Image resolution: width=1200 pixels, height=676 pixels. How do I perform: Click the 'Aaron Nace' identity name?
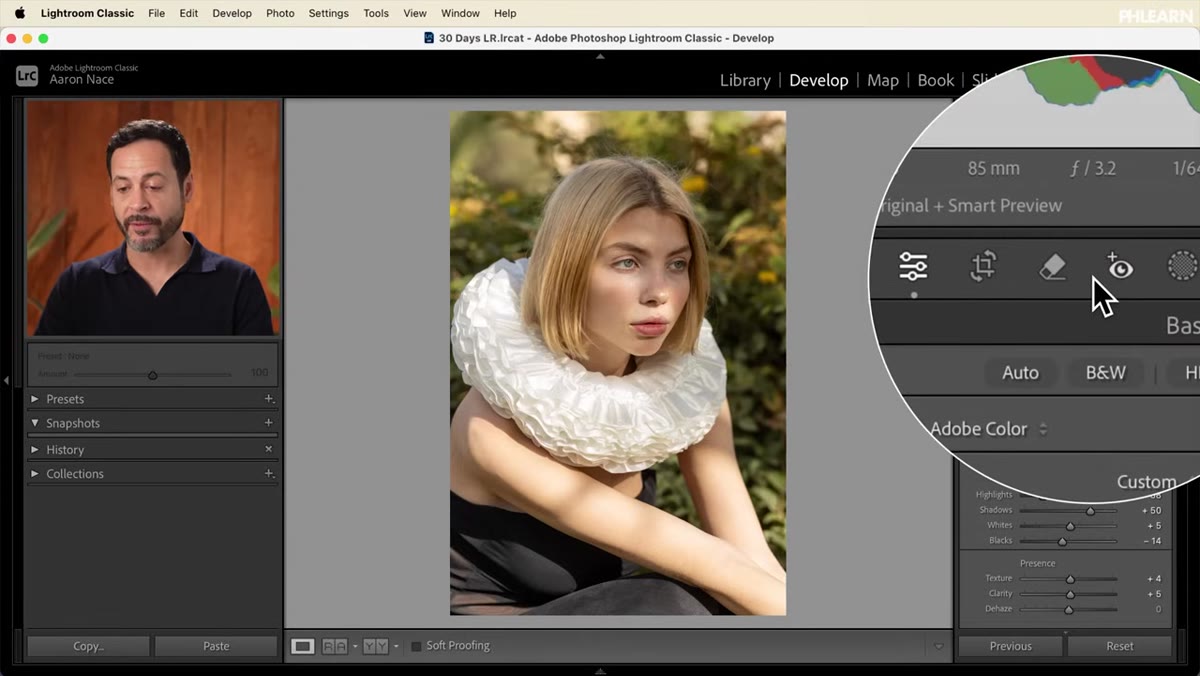point(82,80)
